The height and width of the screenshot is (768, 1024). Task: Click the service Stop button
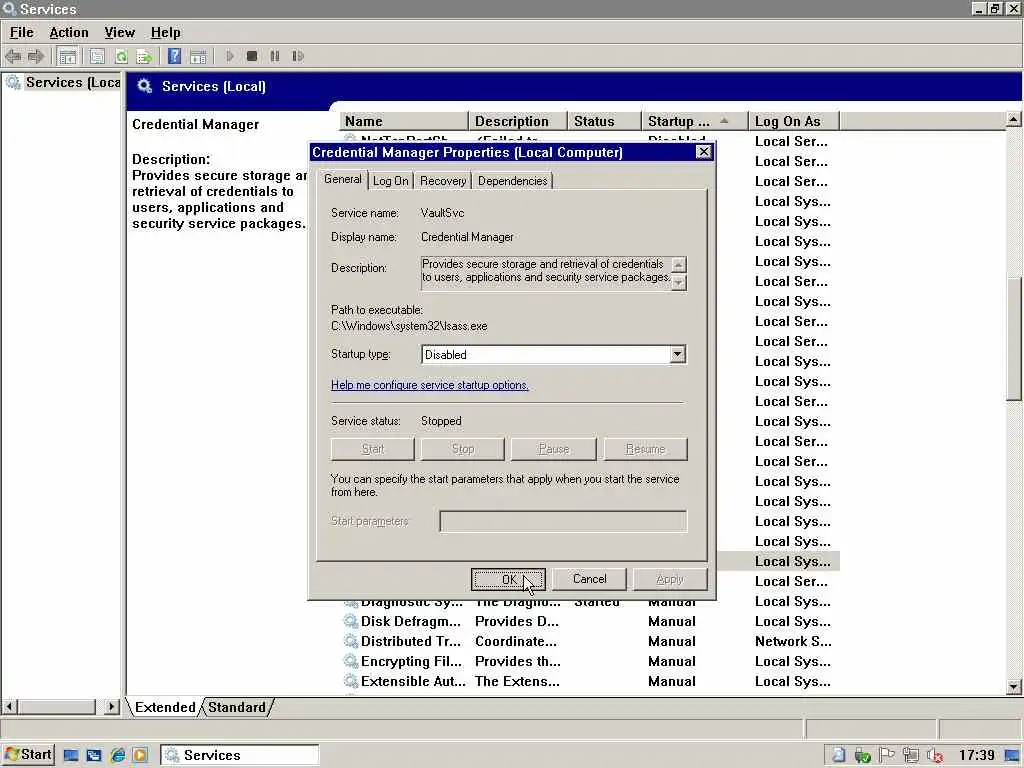[463, 449]
